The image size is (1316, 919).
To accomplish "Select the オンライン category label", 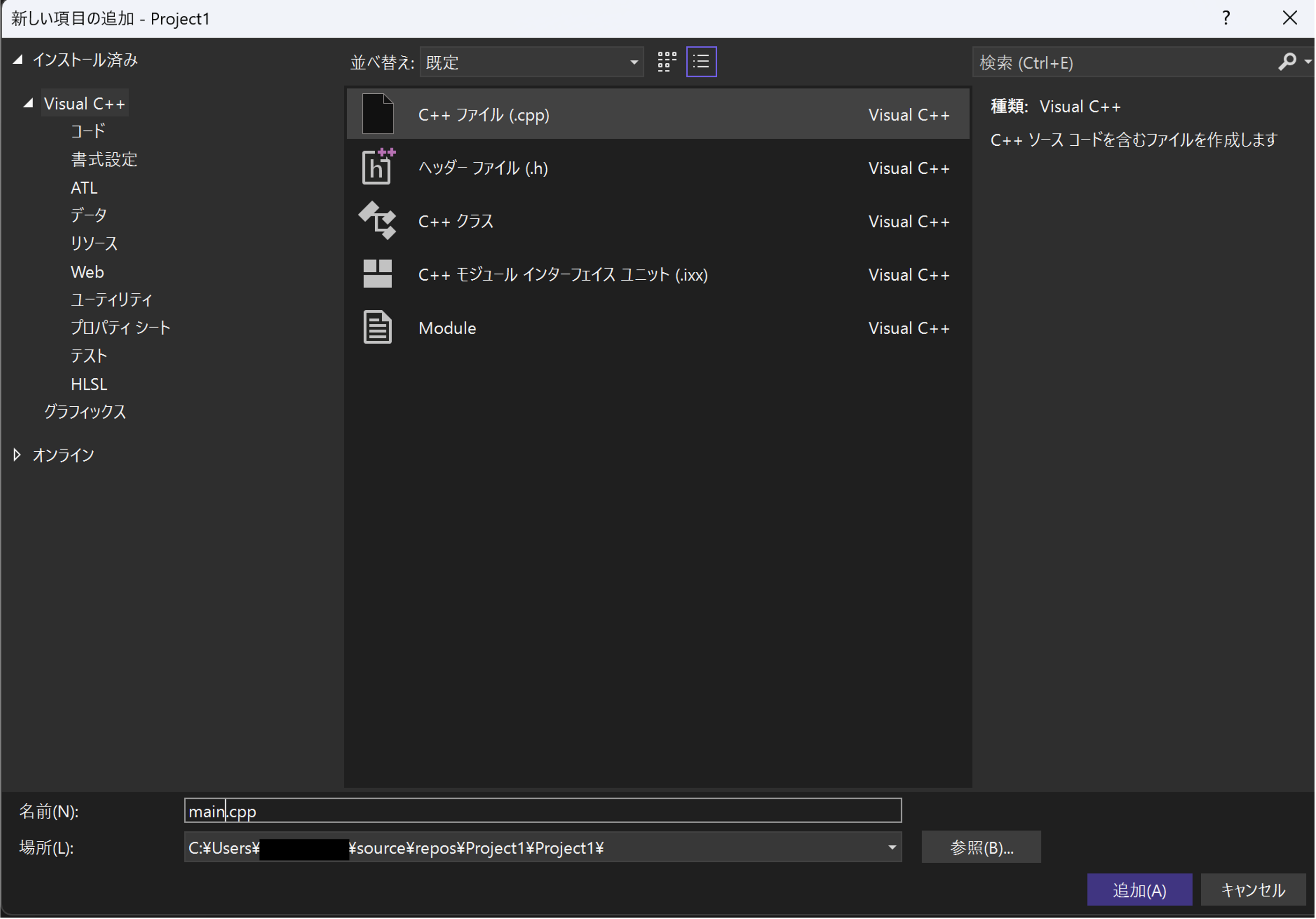I will tap(63, 455).
